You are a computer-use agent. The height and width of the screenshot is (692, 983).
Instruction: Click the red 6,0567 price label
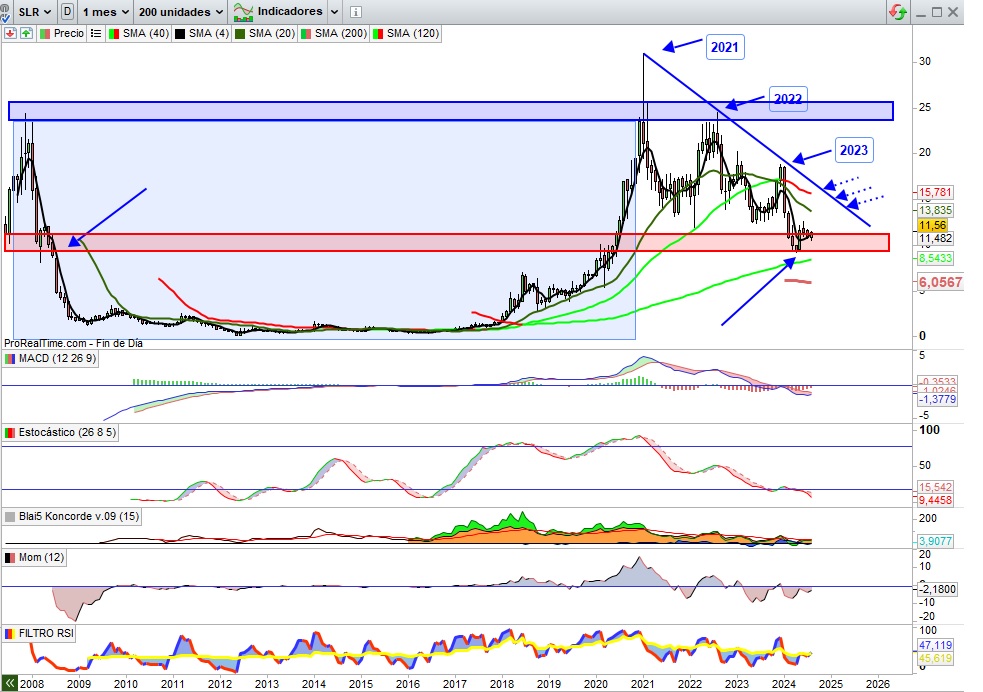tap(940, 282)
